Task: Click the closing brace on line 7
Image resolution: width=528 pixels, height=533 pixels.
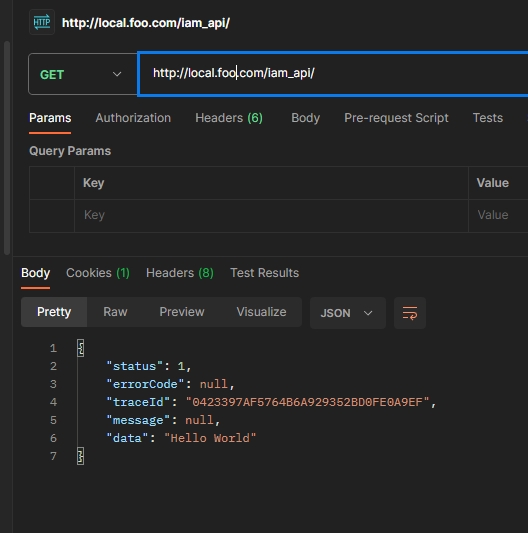Action: click(x=81, y=456)
